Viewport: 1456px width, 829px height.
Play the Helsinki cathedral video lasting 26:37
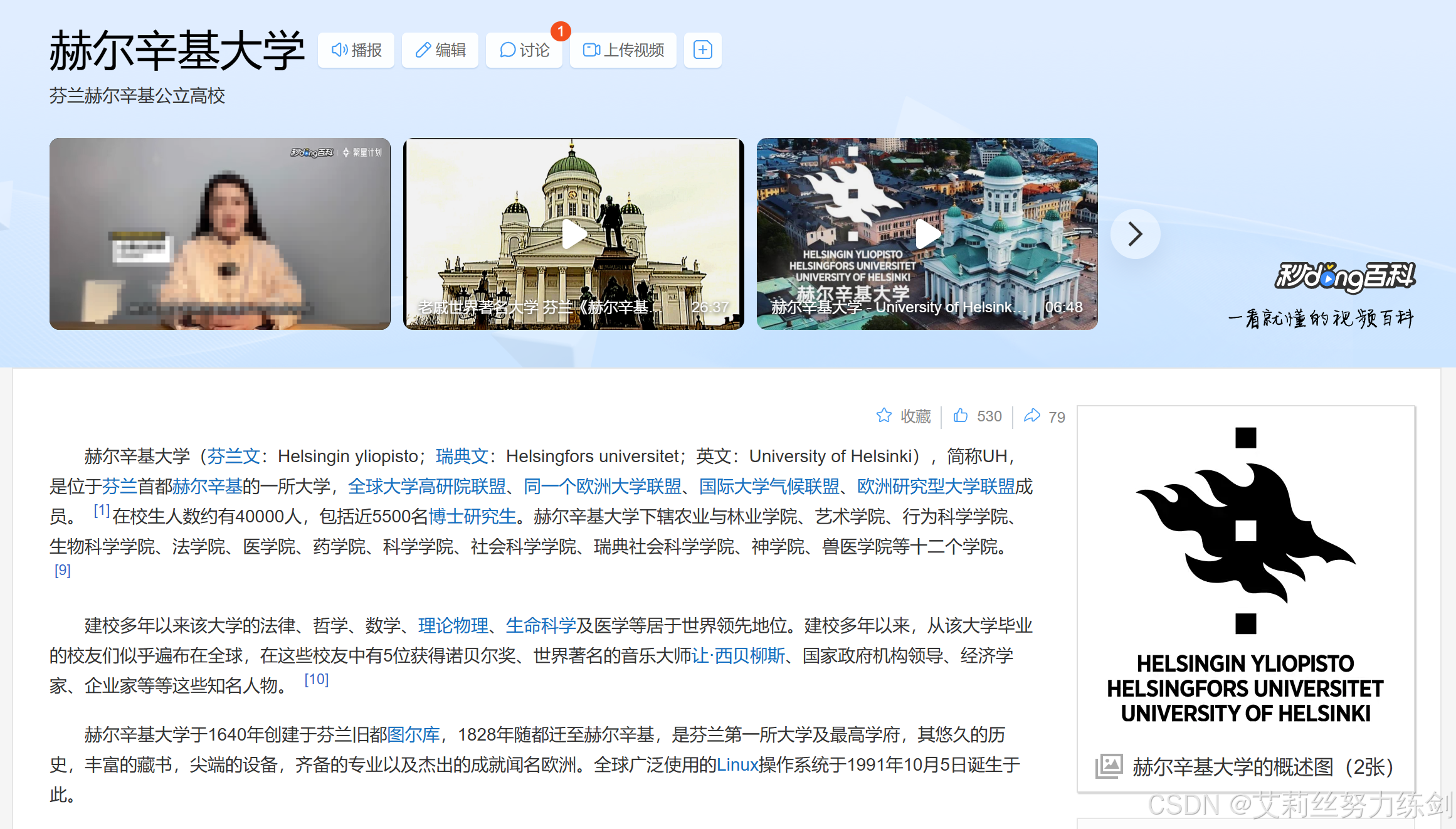573,235
